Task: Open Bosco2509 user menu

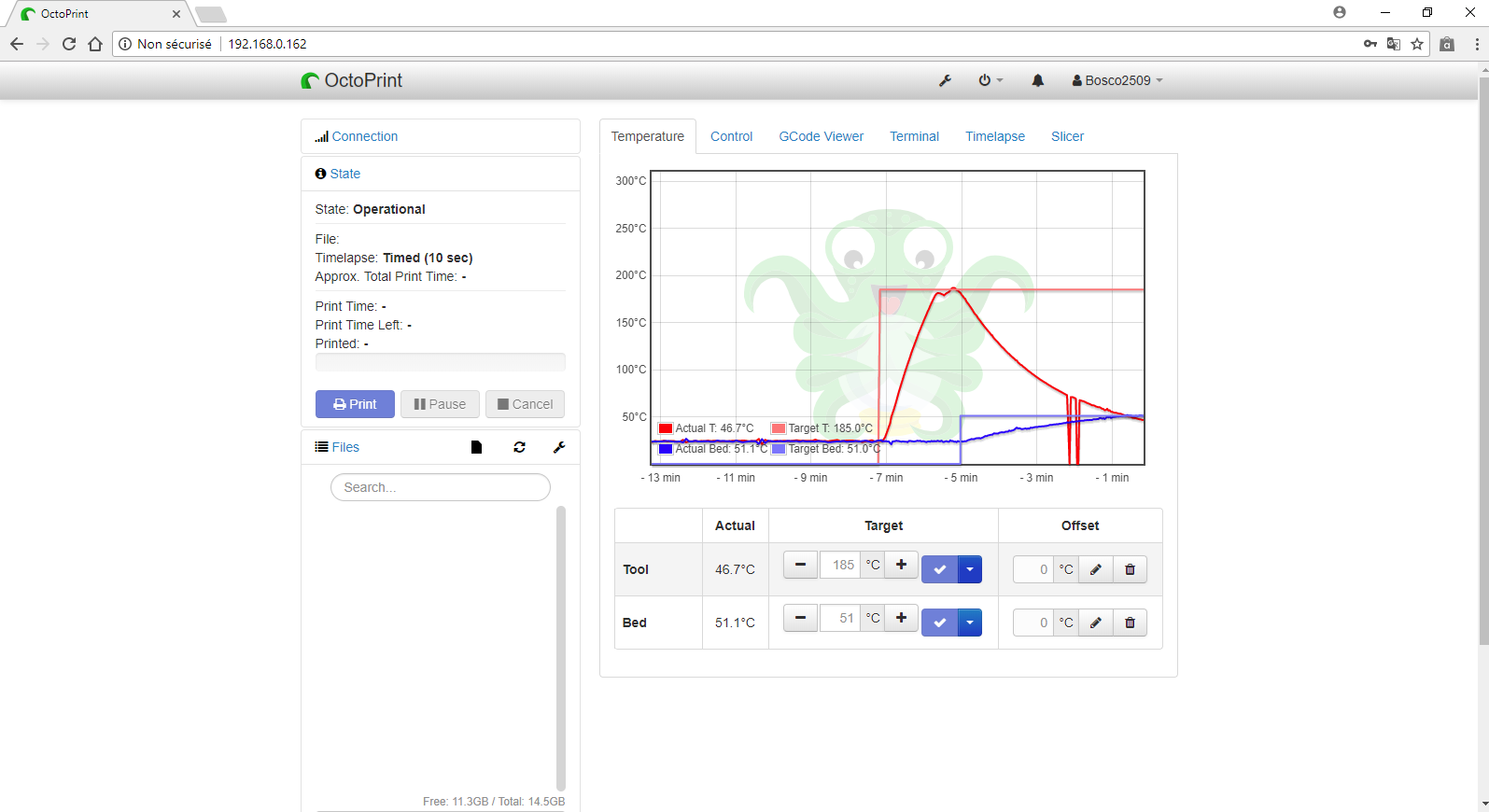Action: 1117,80
